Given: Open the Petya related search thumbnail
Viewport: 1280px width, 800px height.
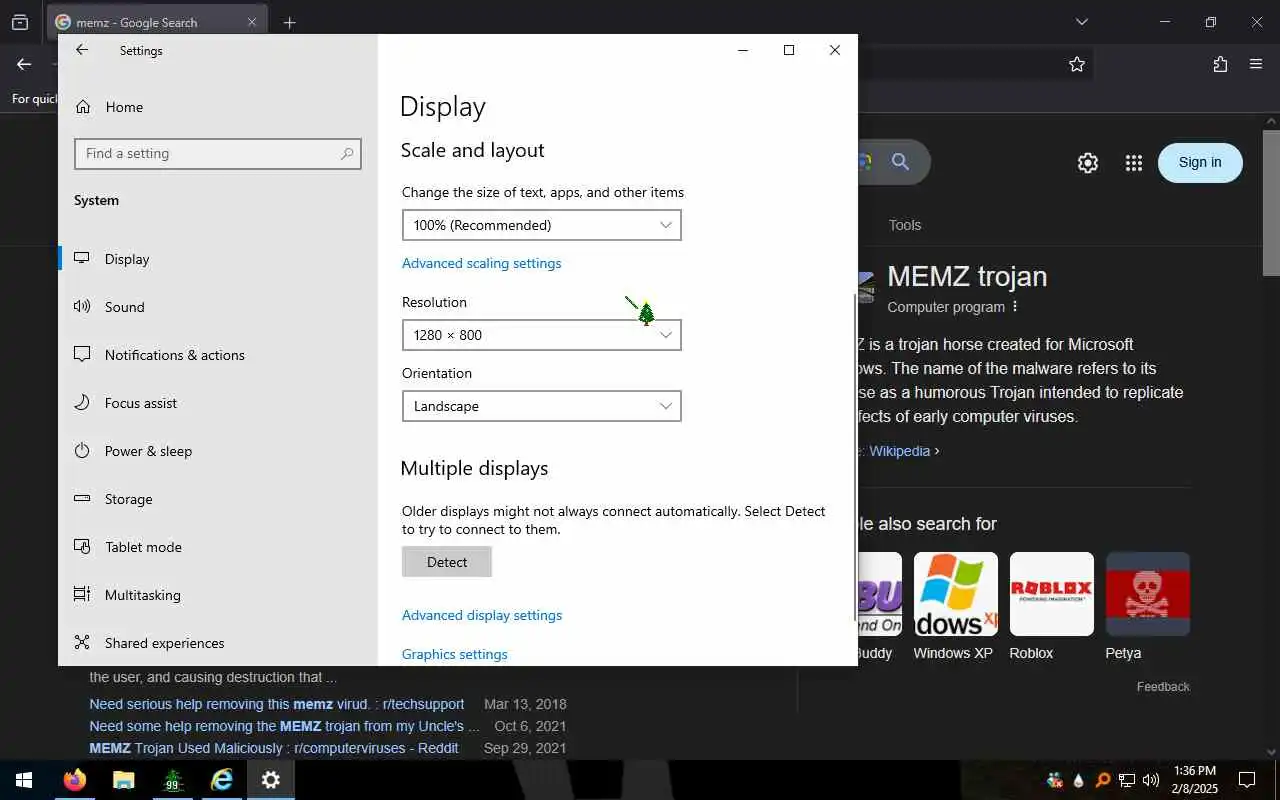Looking at the screenshot, I should click(1148, 594).
